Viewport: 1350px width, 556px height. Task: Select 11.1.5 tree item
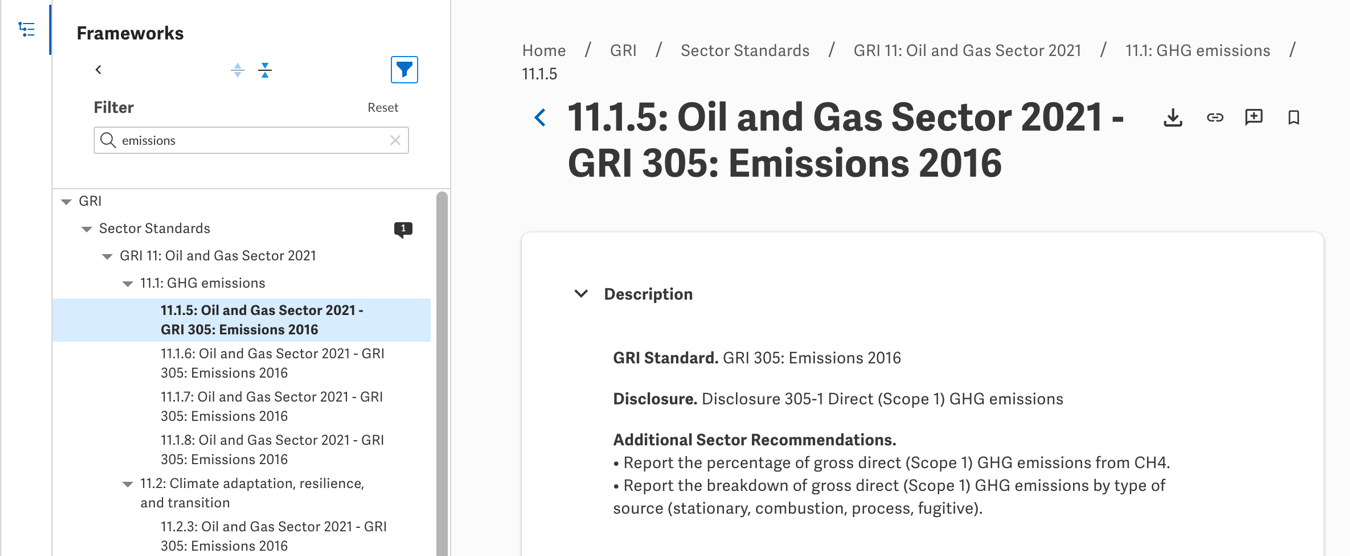tap(242, 320)
